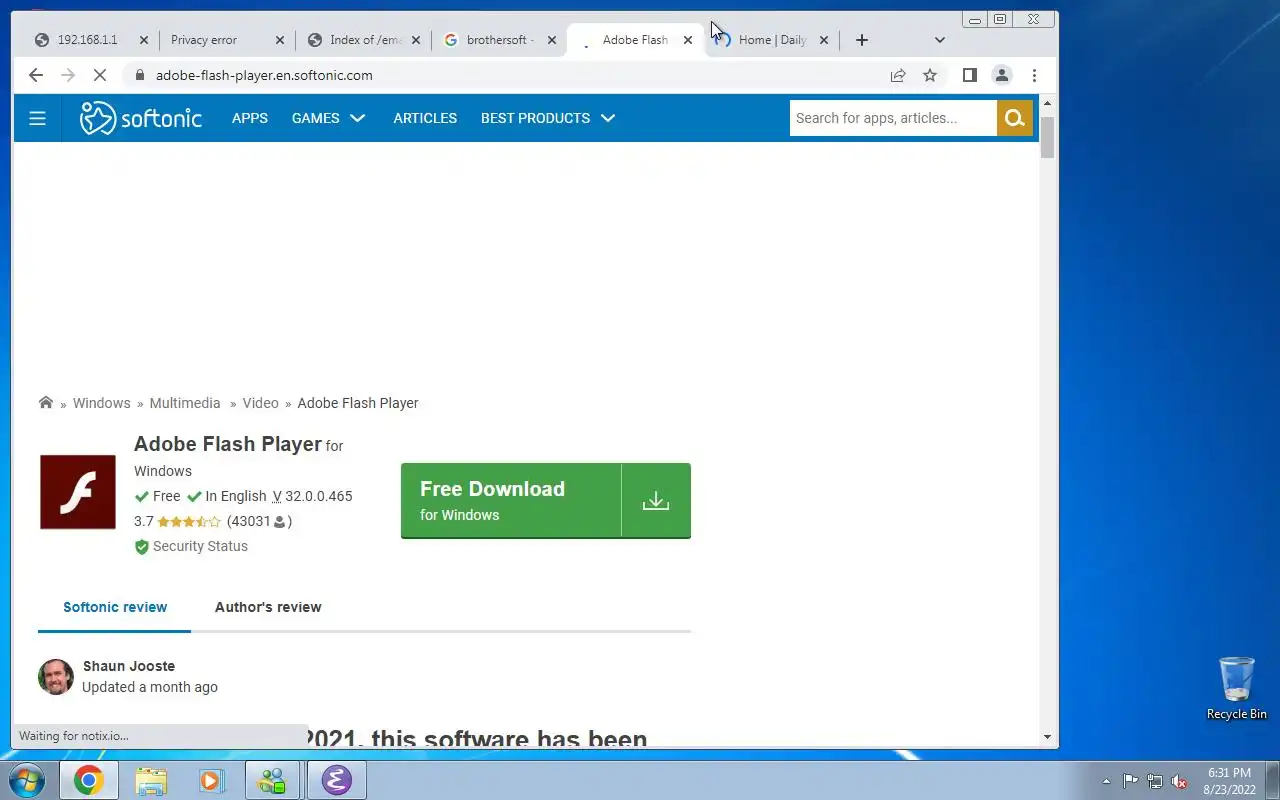Click the orange search magnifier button
The height and width of the screenshot is (800, 1280).
point(1015,118)
